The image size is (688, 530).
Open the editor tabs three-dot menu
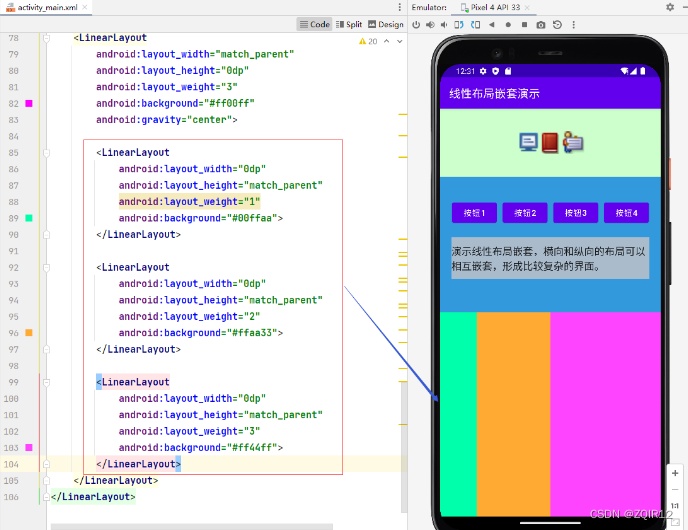click(399, 7)
